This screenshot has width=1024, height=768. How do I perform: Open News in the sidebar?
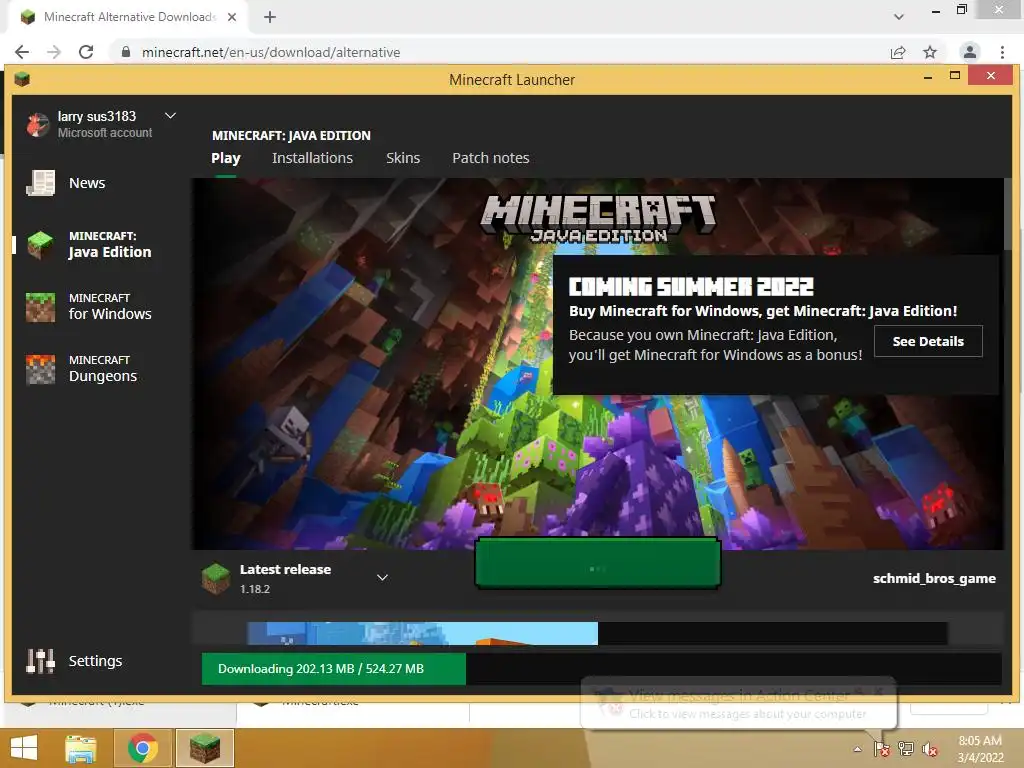click(87, 183)
